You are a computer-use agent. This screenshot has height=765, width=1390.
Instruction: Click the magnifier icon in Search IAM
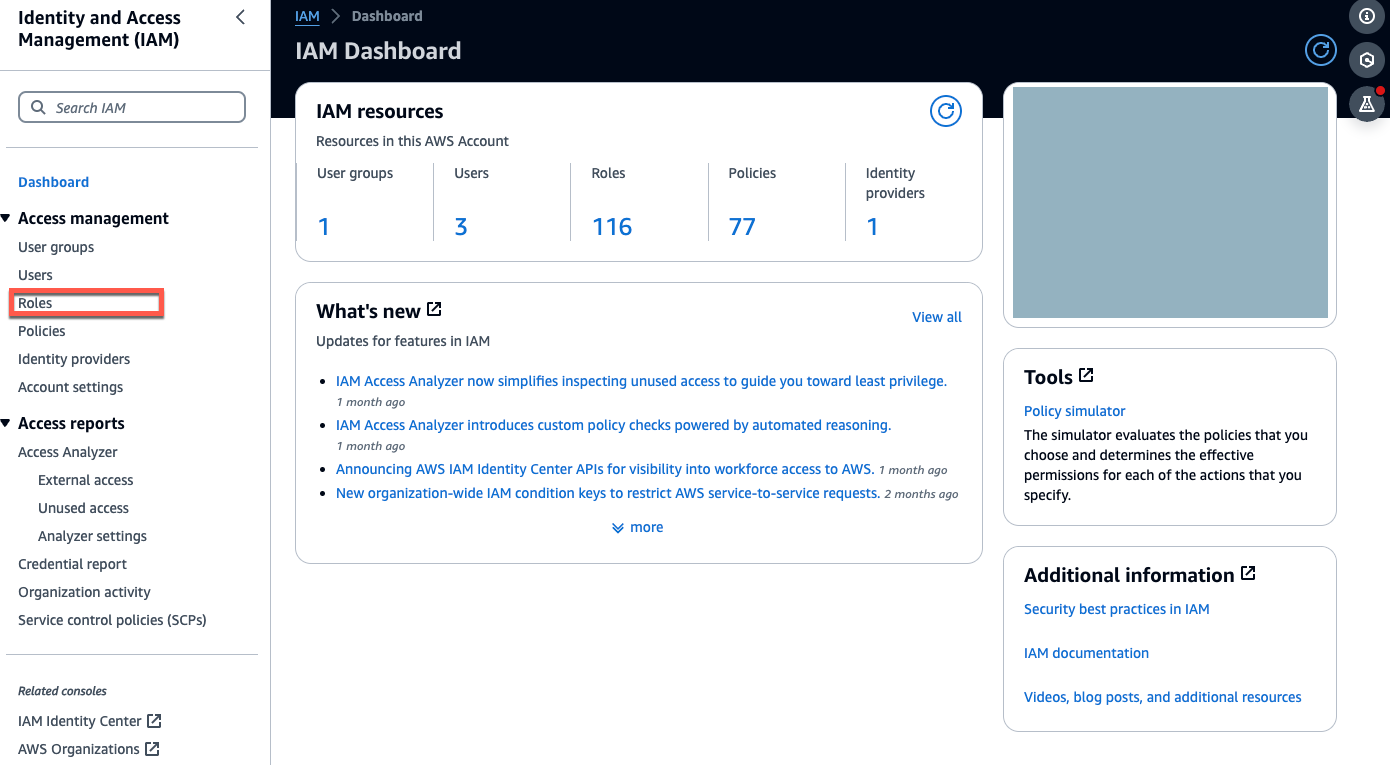(38, 106)
